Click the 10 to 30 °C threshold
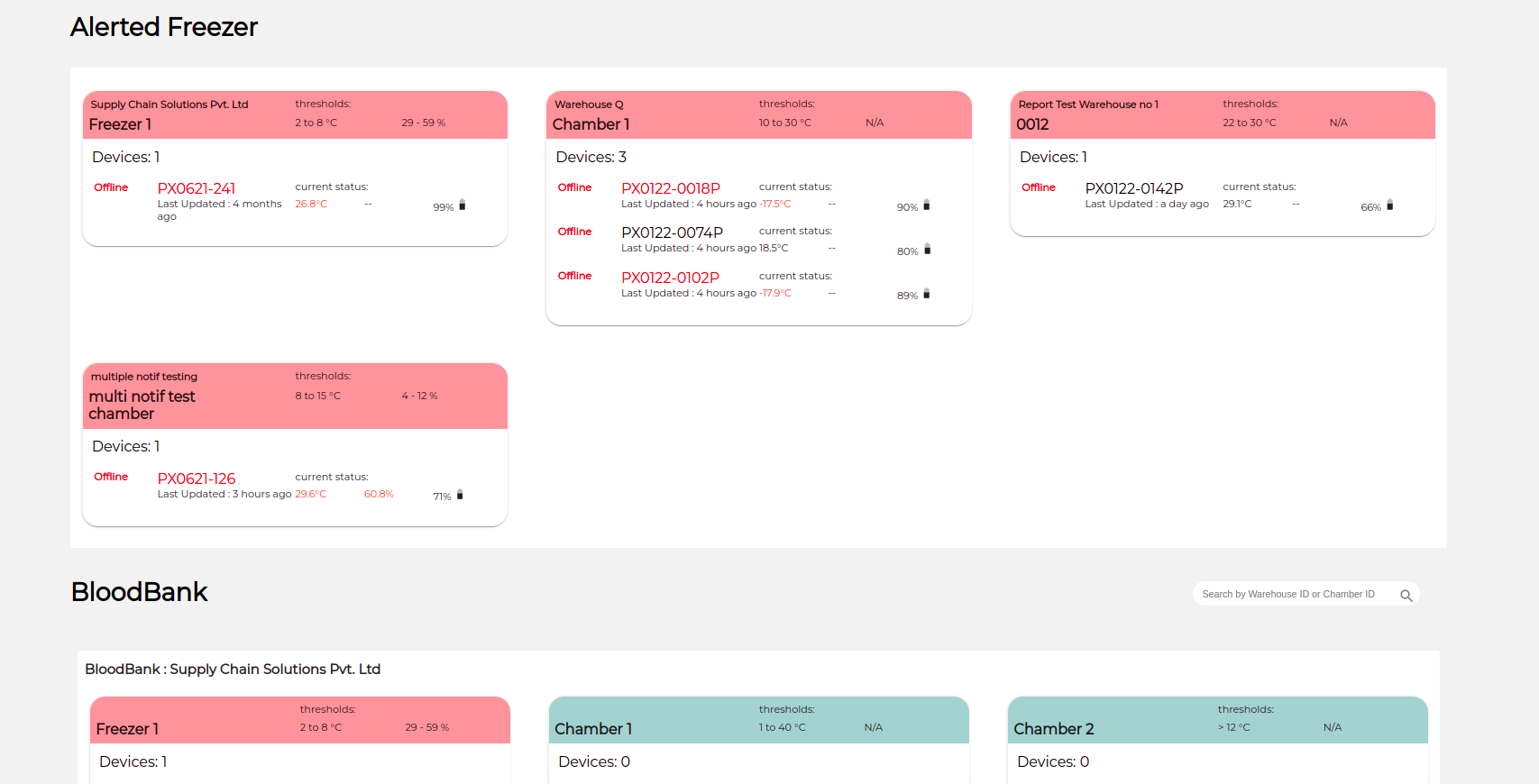 click(x=785, y=123)
